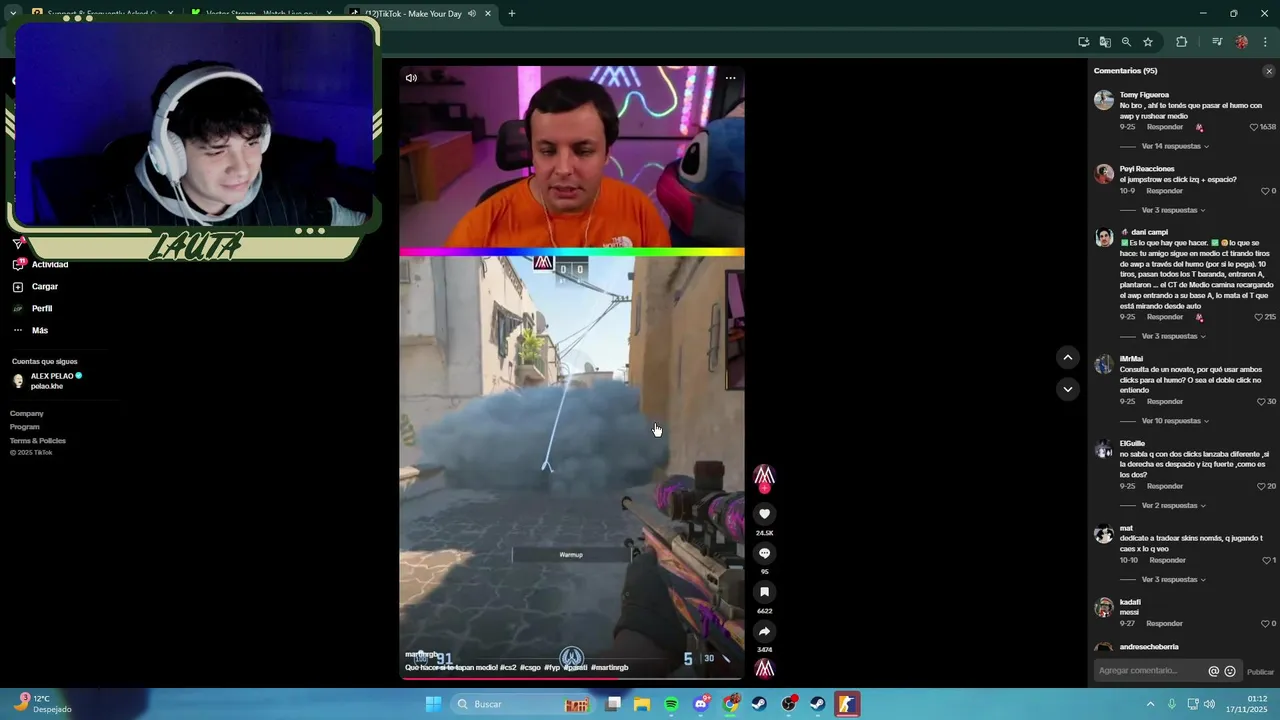Mute tab audio on TikTok tab
Viewport: 1280px width, 720px height.
(472, 14)
